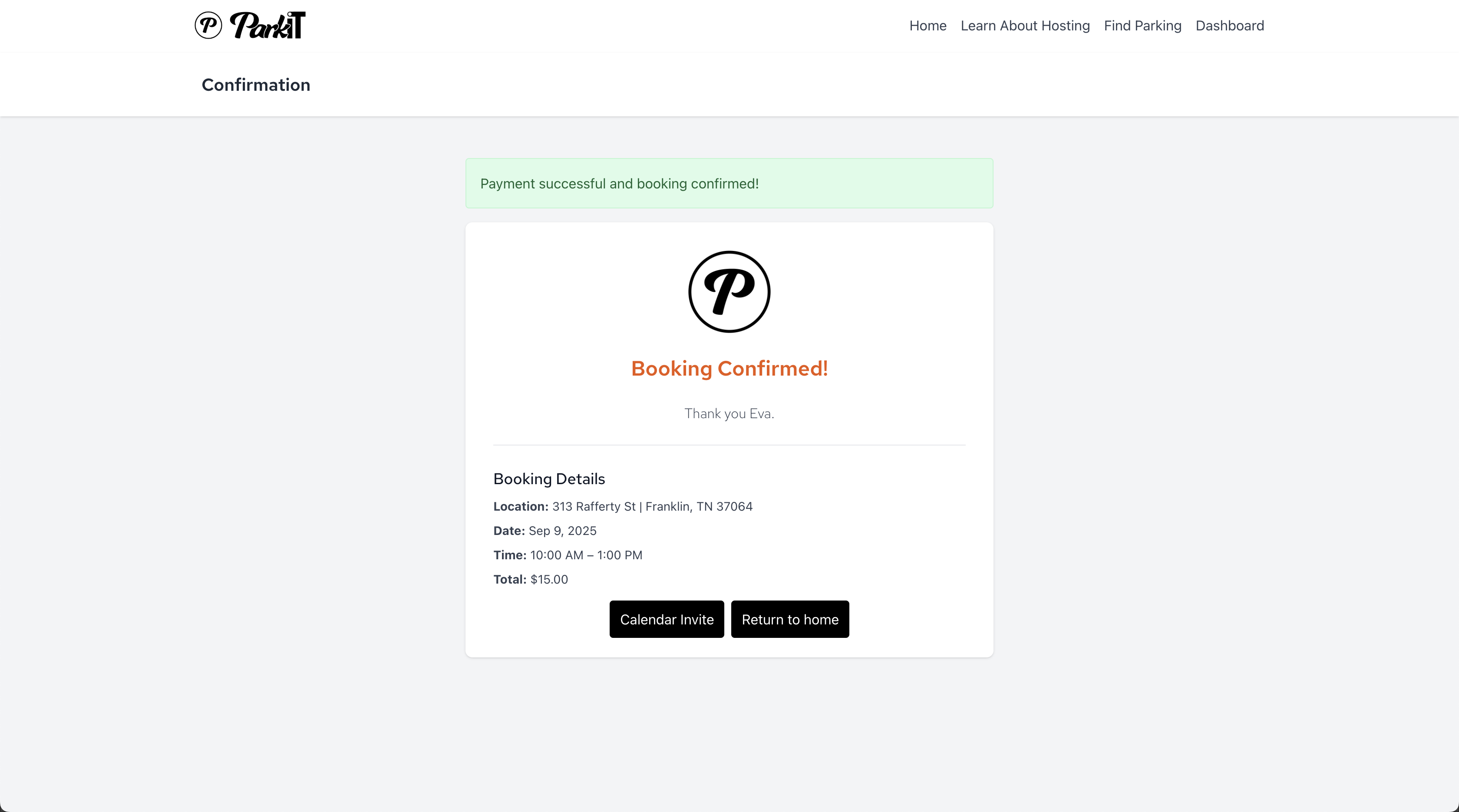Click the Confirmation page heading
Image resolution: width=1459 pixels, height=812 pixels.
(x=256, y=85)
